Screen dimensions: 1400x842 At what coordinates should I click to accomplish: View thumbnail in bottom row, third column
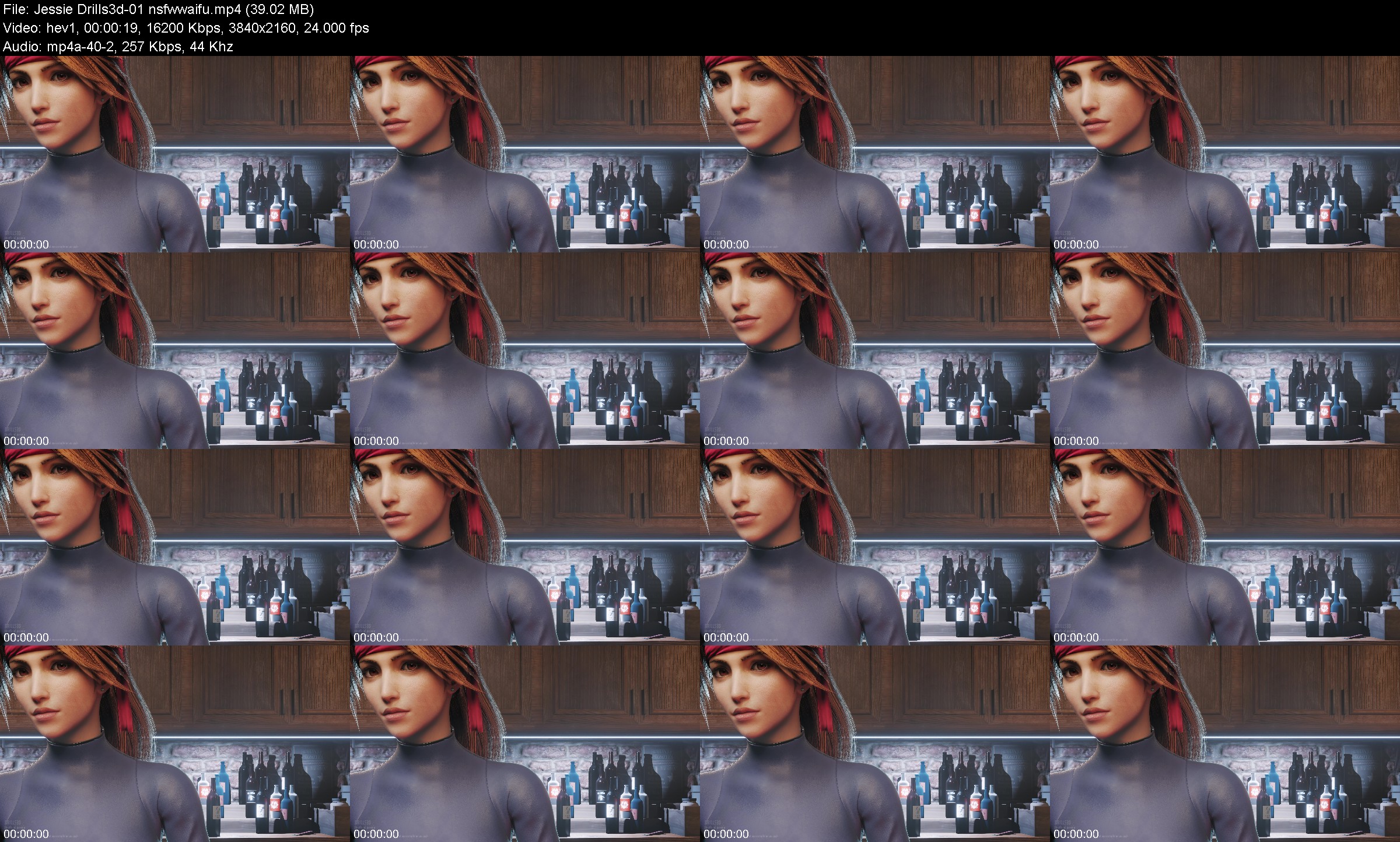(875, 743)
